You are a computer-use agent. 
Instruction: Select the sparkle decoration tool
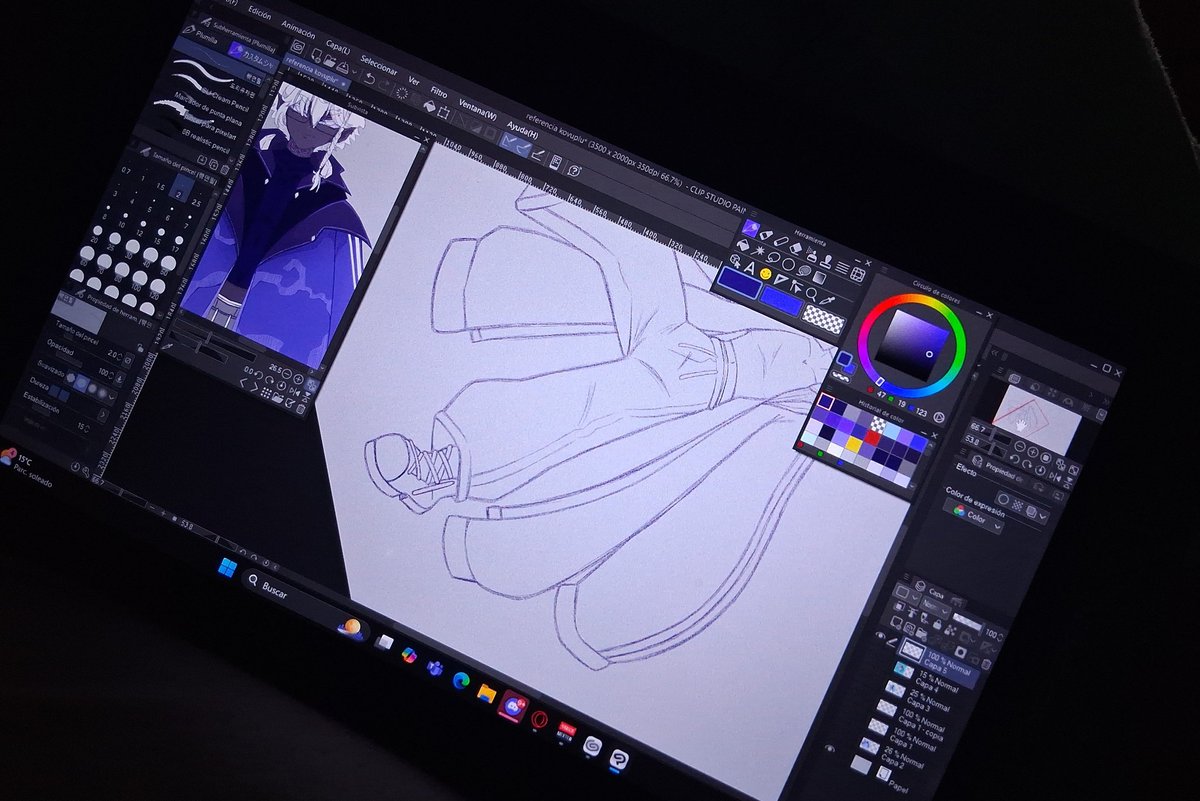pyautogui.click(x=759, y=251)
